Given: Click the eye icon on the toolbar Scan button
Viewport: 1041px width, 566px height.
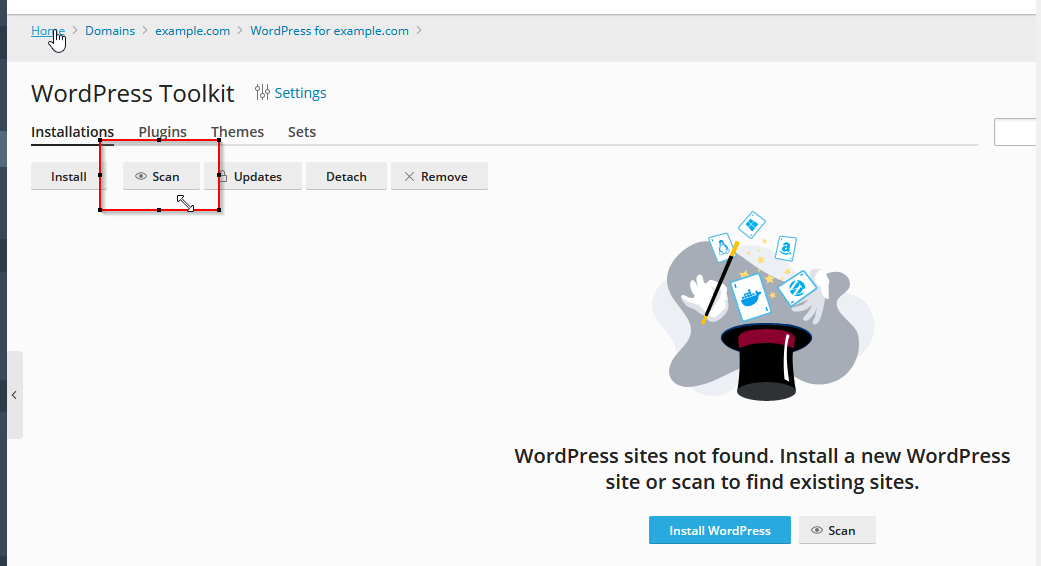Looking at the screenshot, I should [x=141, y=177].
